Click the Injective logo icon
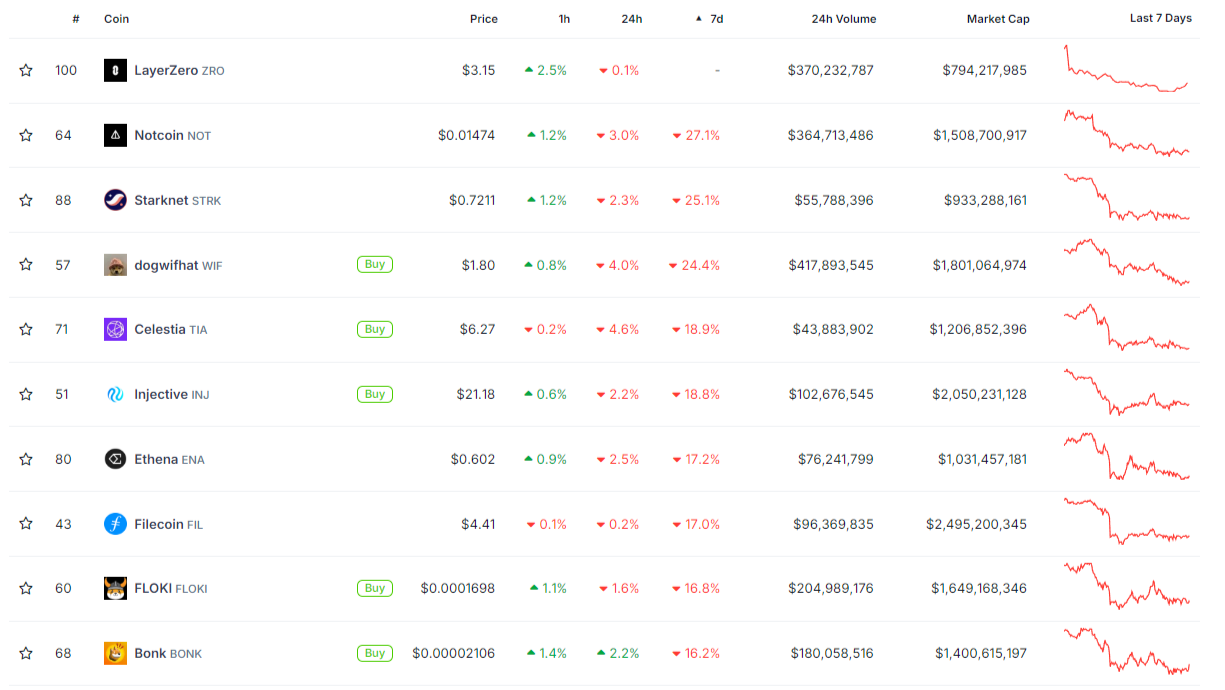 (115, 394)
